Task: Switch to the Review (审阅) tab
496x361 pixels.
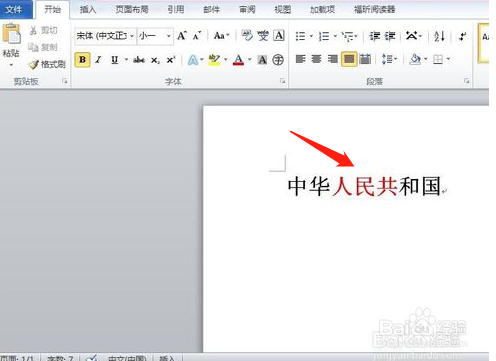Action: (x=247, y=9)
